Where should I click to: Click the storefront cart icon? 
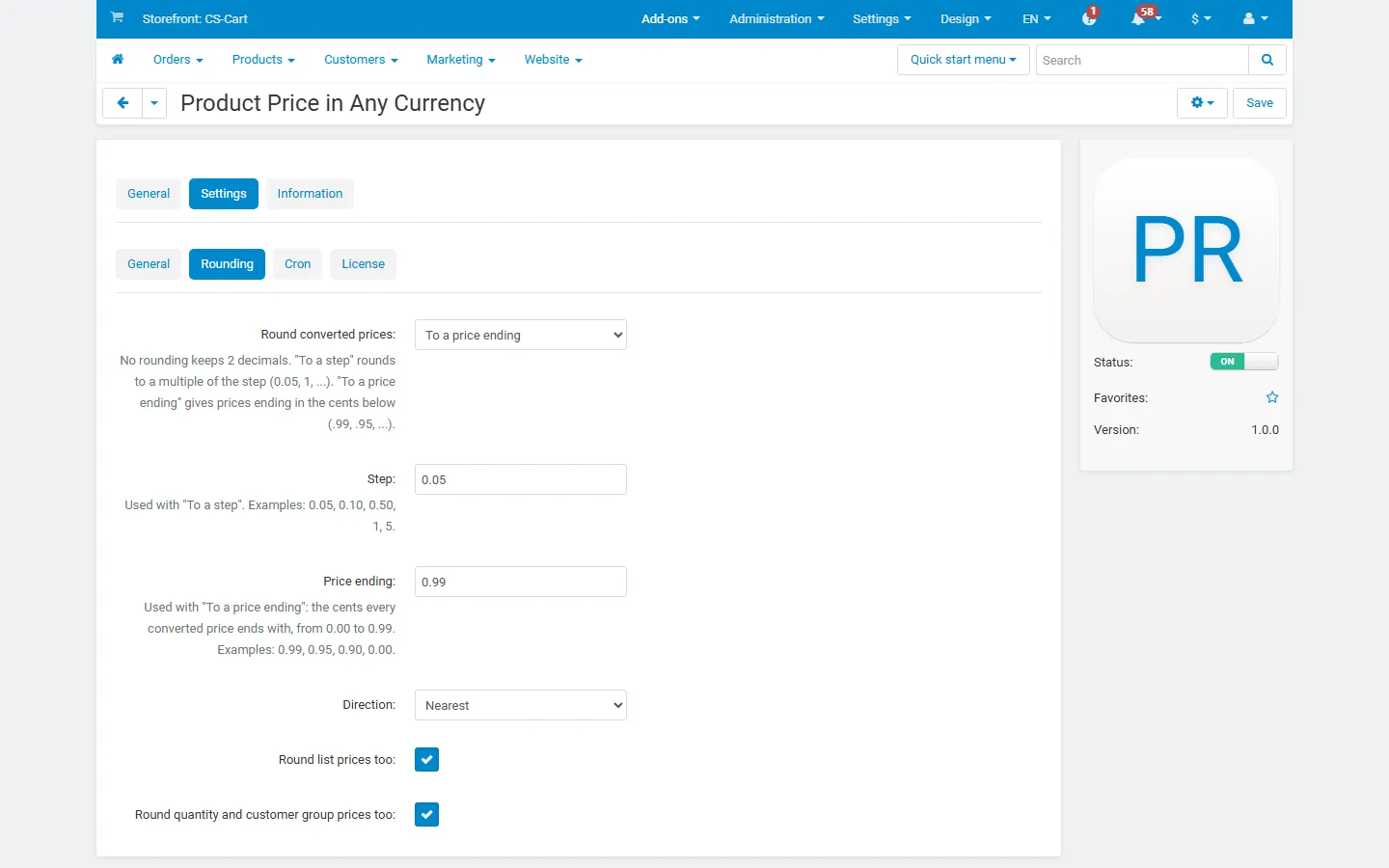point(117,17)
